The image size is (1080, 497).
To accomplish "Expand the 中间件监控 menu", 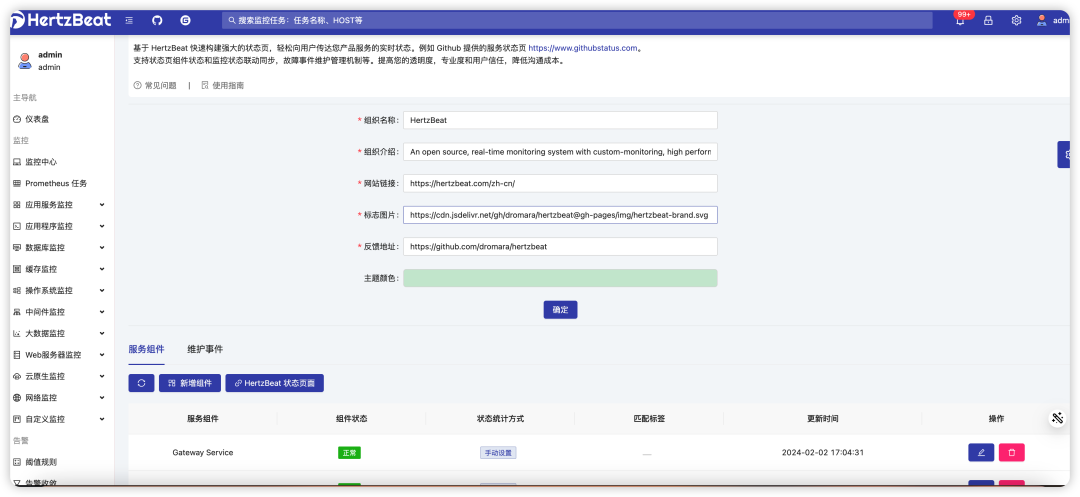I will 60,312.
